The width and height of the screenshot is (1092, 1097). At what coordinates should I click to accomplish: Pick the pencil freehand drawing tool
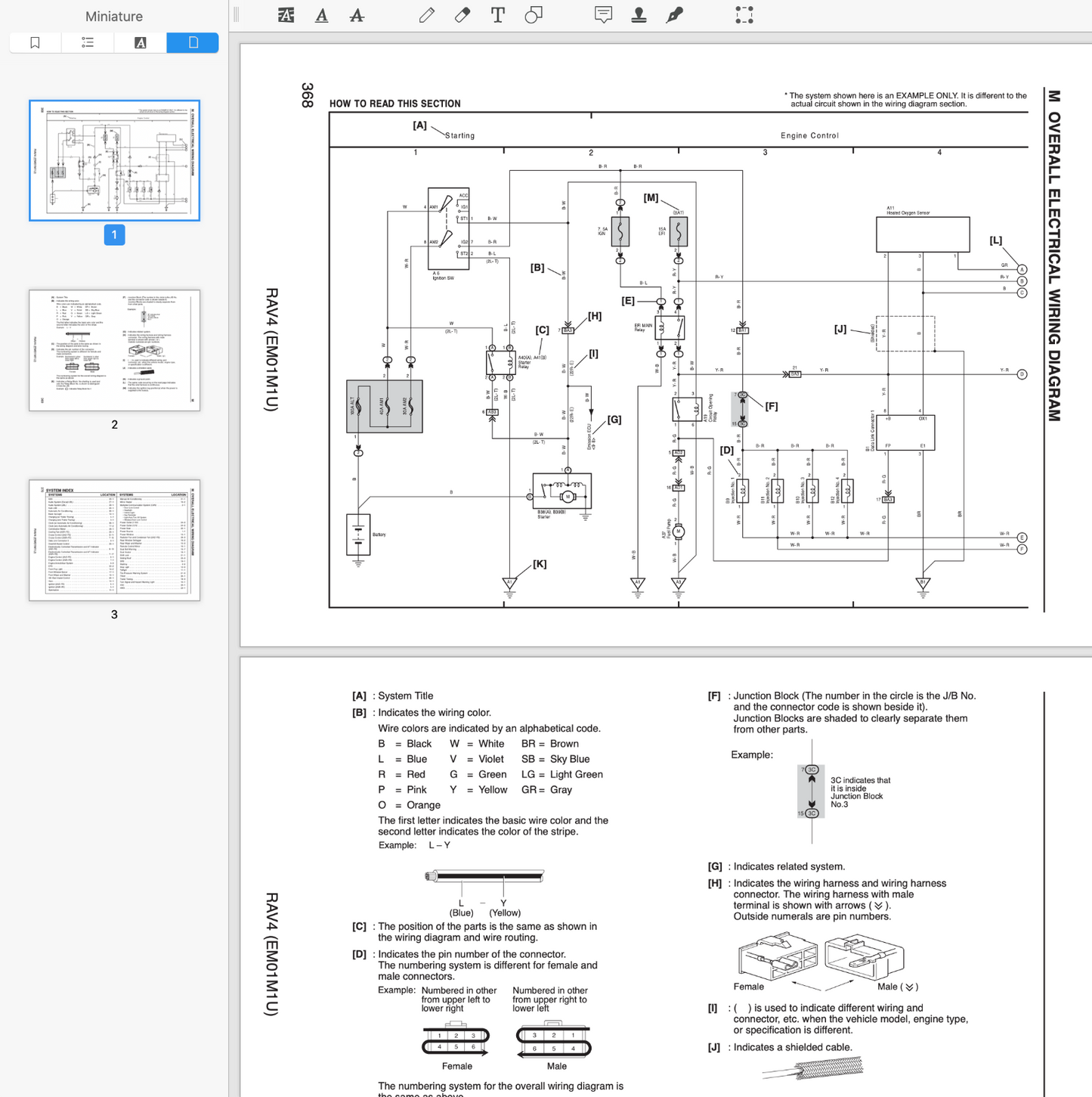[427, 15]
